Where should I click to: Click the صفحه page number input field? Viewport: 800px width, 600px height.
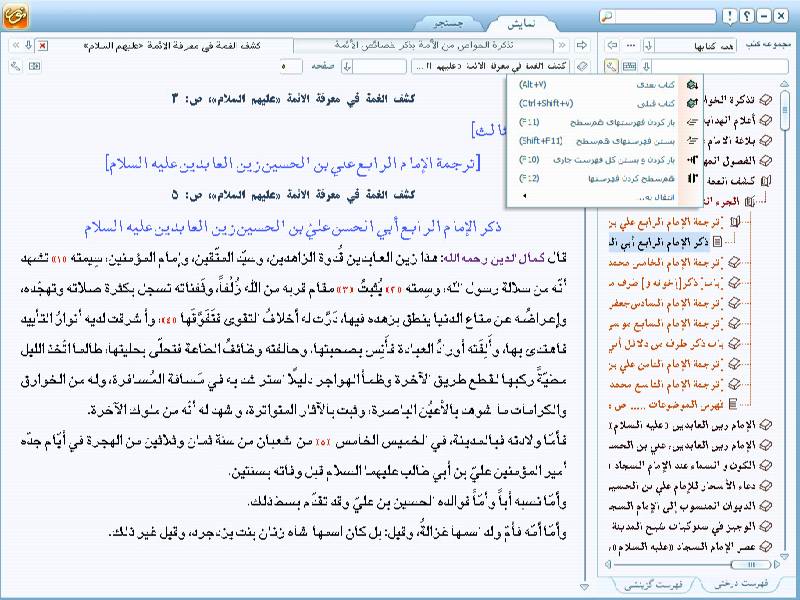click(x=291, y=66)
